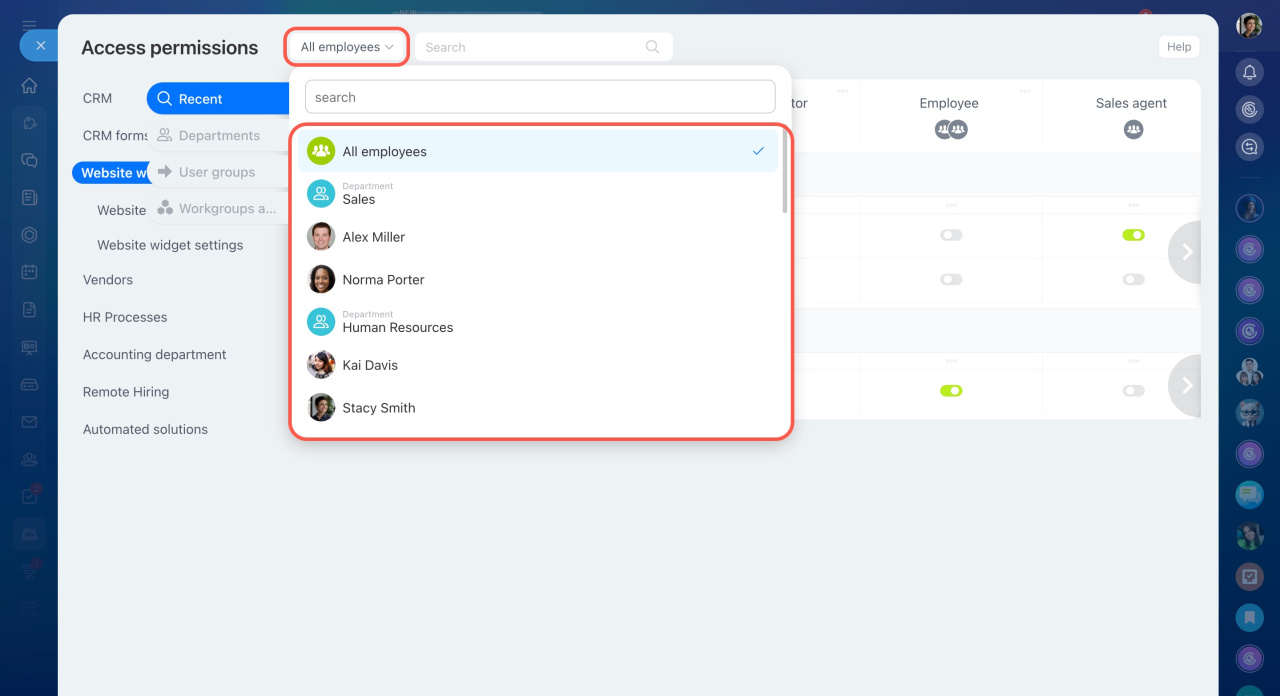1280x696 pixels.
Task: Enable the first Employee column toggle
Action: [x=951, y=235]
